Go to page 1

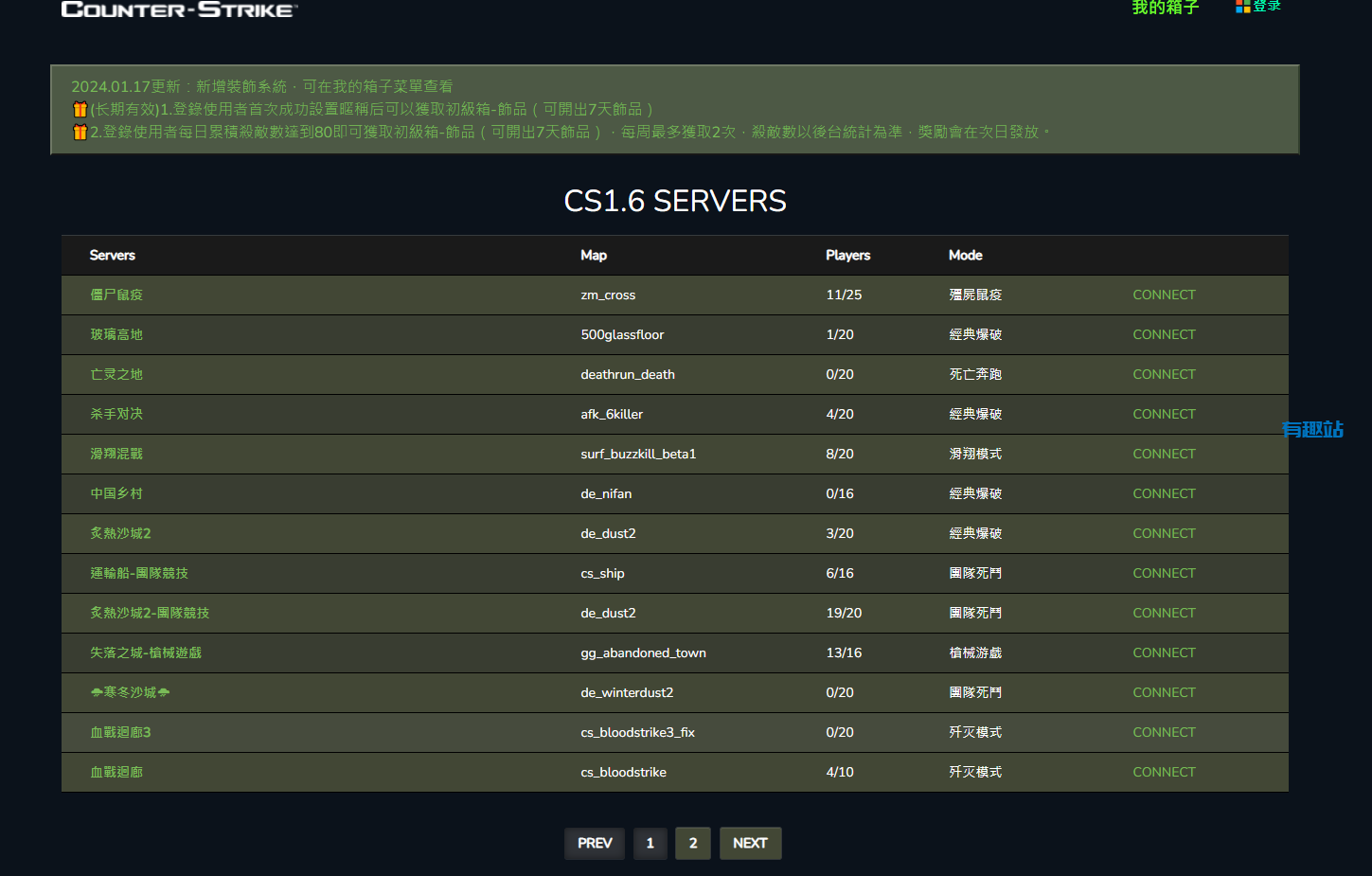click(x=650, y=843)
